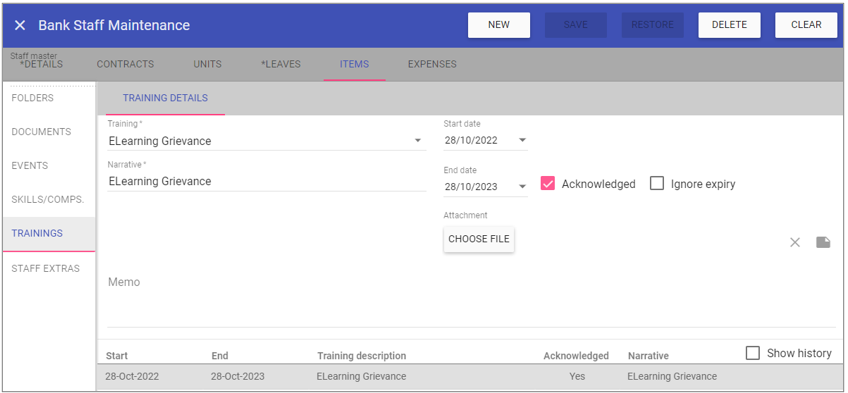Select the ITEMS tab
Viewport: 848px width, 393px height.
pos(354,64)
